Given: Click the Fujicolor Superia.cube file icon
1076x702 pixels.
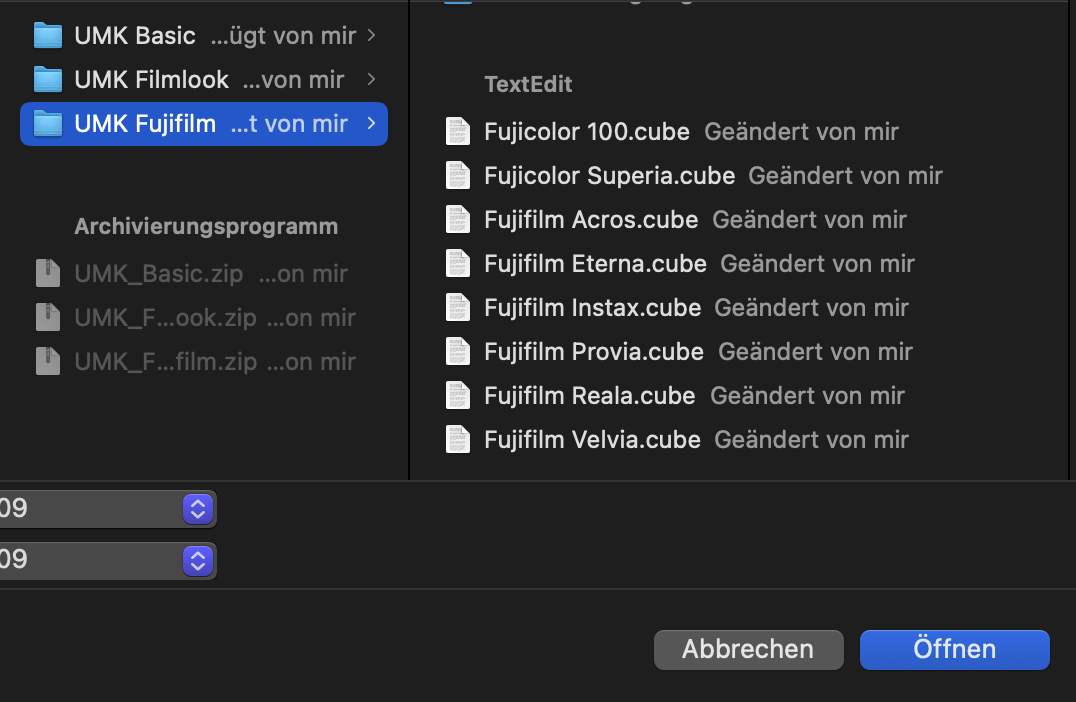Looking at the screenshot, I should (x=458, y=176).
